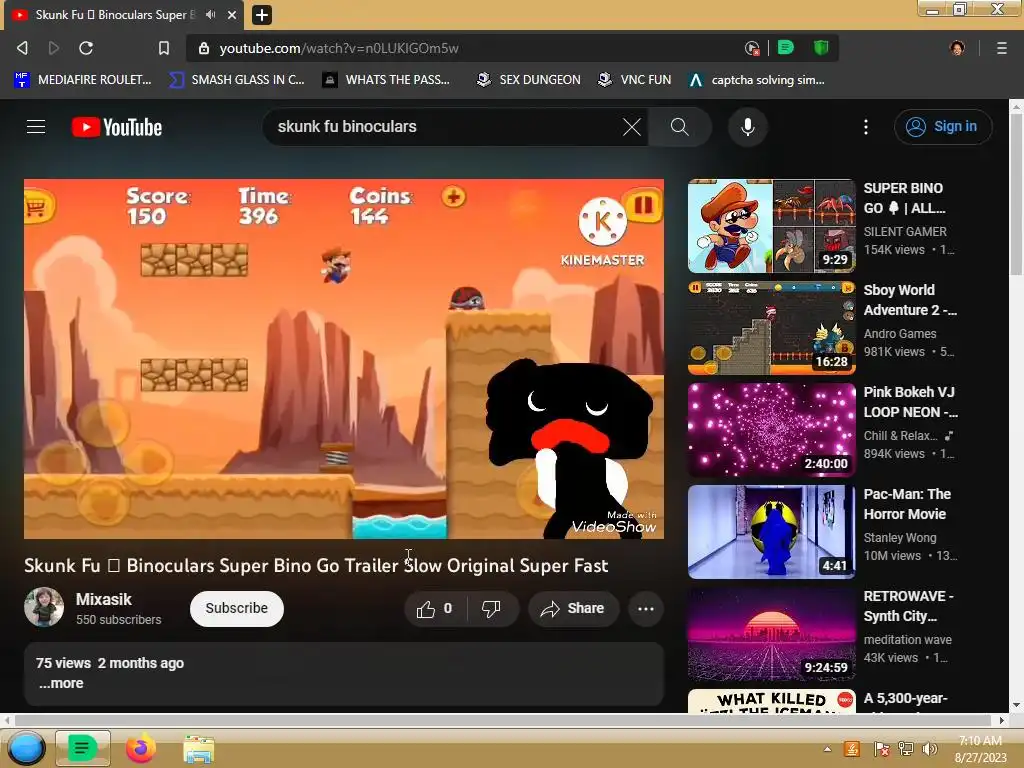Viewport: 1024px width, 768px height.
Task: Open the WHATS THE PASS... bookmark
Action: click(x=387, y=80)
